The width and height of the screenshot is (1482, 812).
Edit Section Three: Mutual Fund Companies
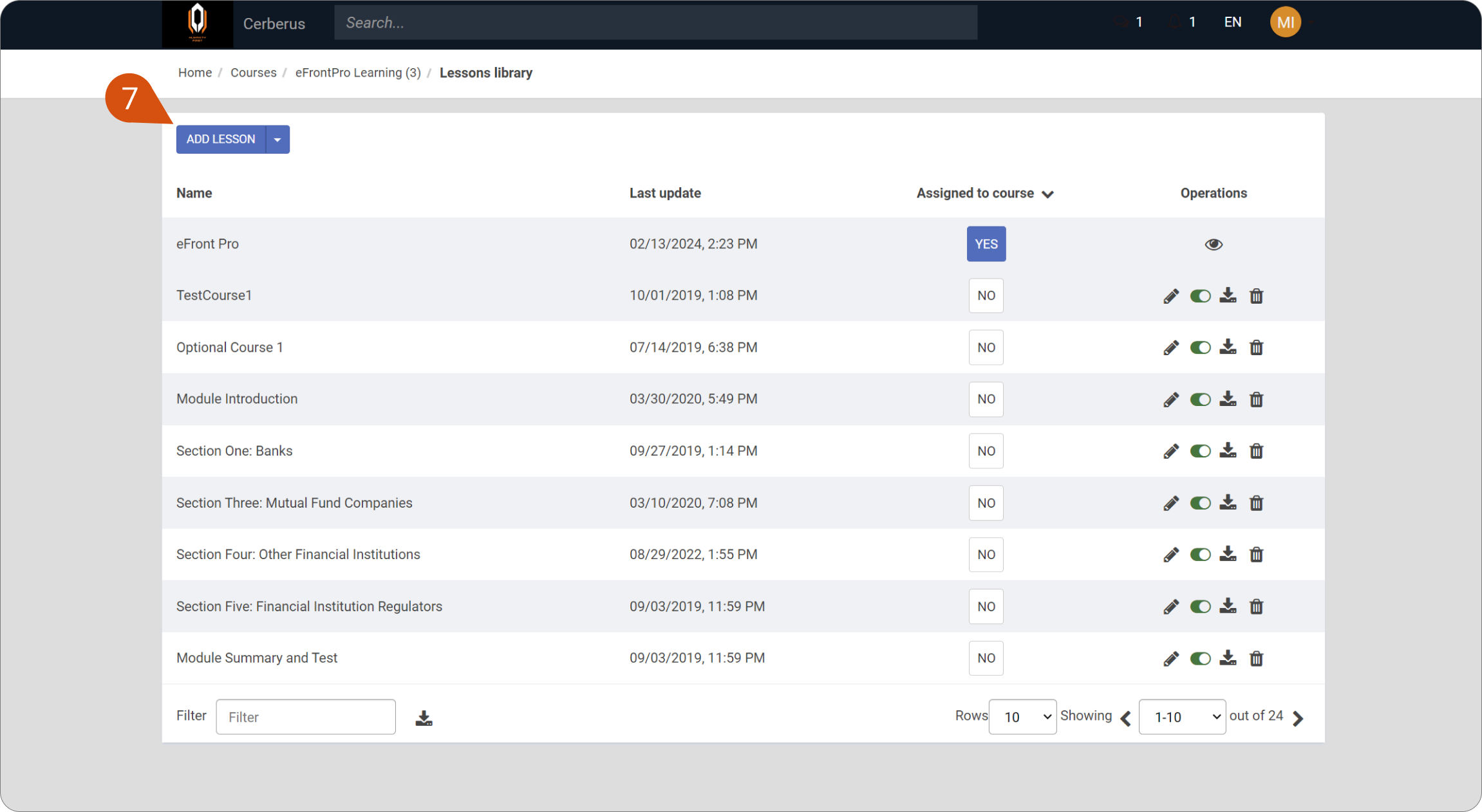point(1171,503)
